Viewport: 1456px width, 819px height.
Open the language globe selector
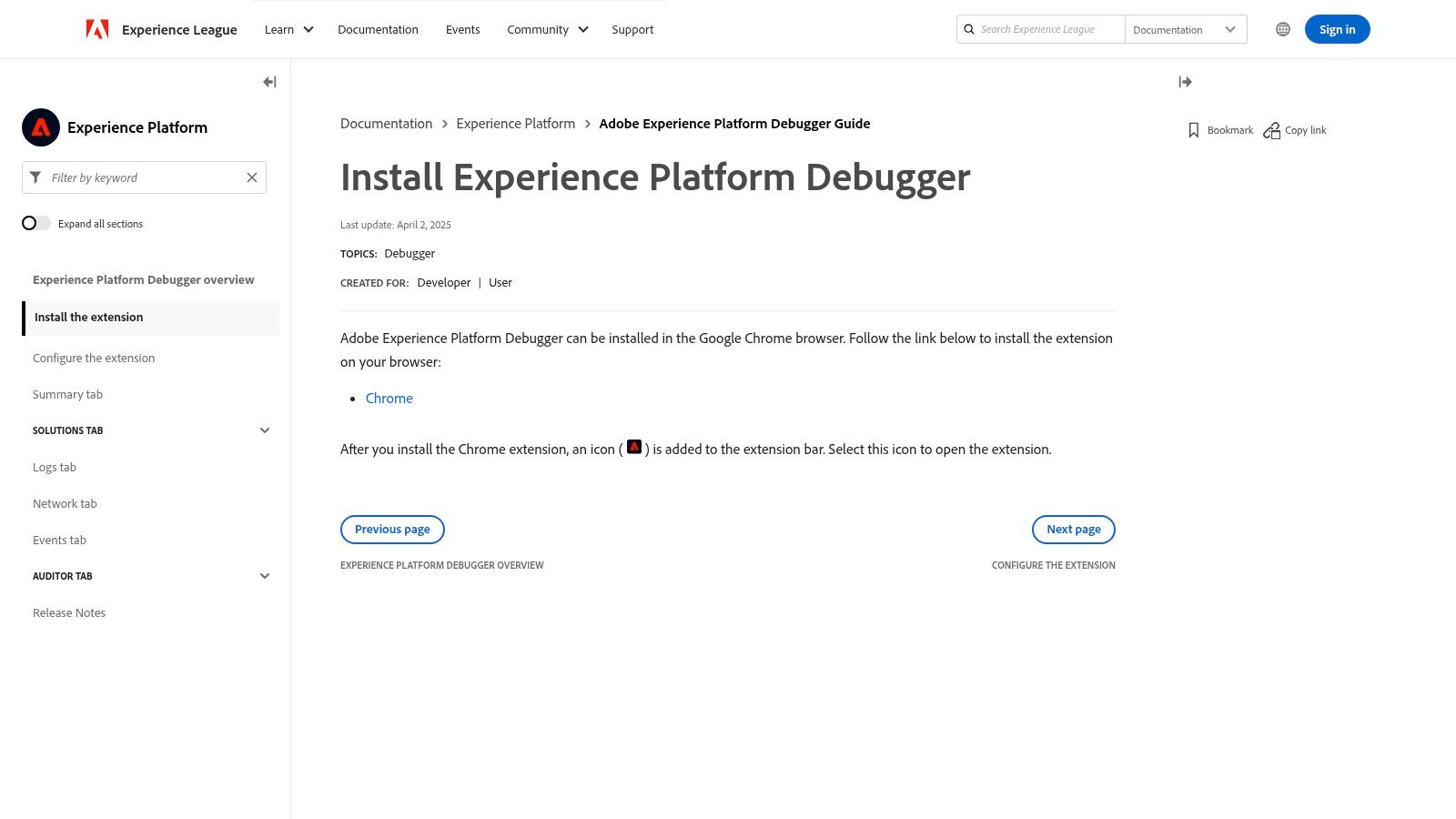point(1282,29)
